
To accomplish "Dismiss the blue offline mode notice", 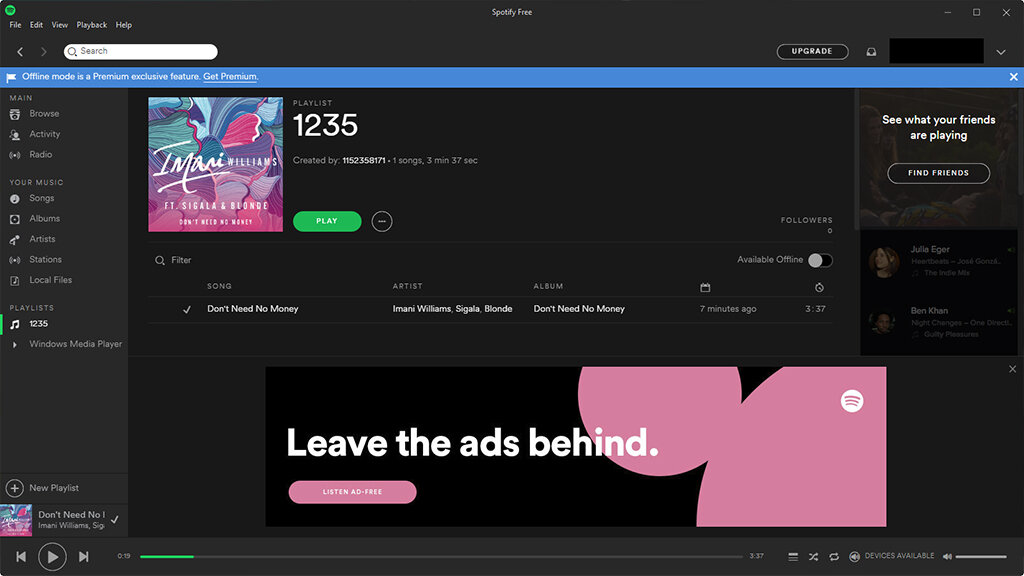I will pyautogui.click(x=1014, y=77).
